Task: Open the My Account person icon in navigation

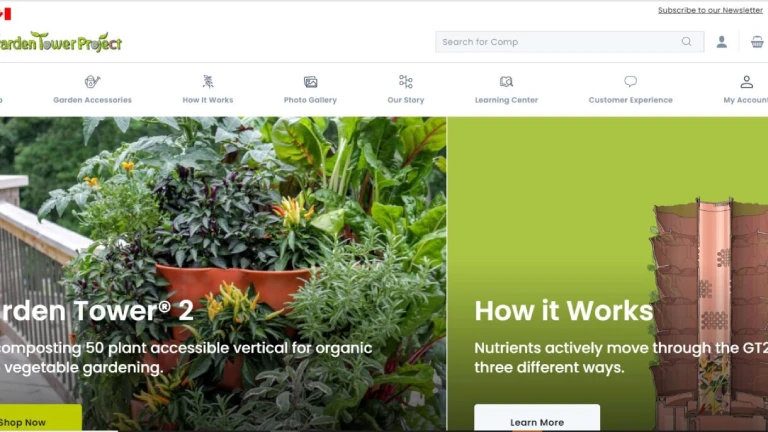Action: point(746,81)
